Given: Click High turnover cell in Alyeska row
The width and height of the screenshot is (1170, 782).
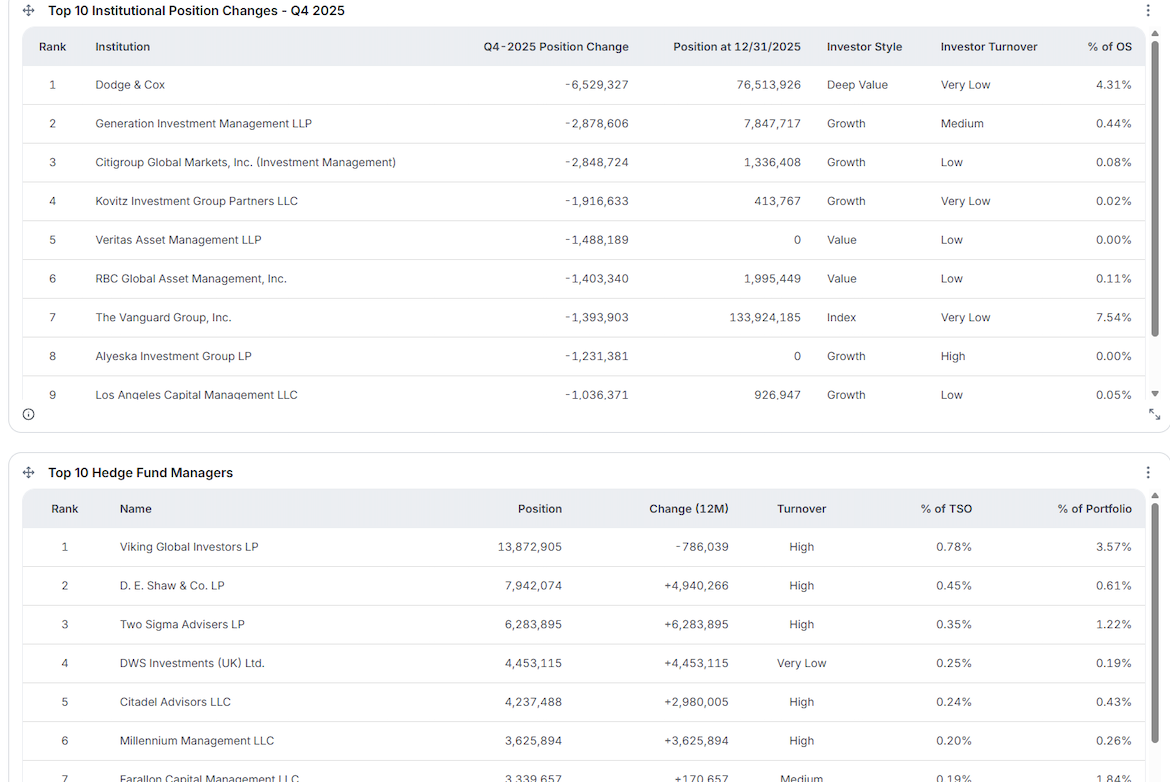Looking at the screenshot, I should (x=953, y=356).
